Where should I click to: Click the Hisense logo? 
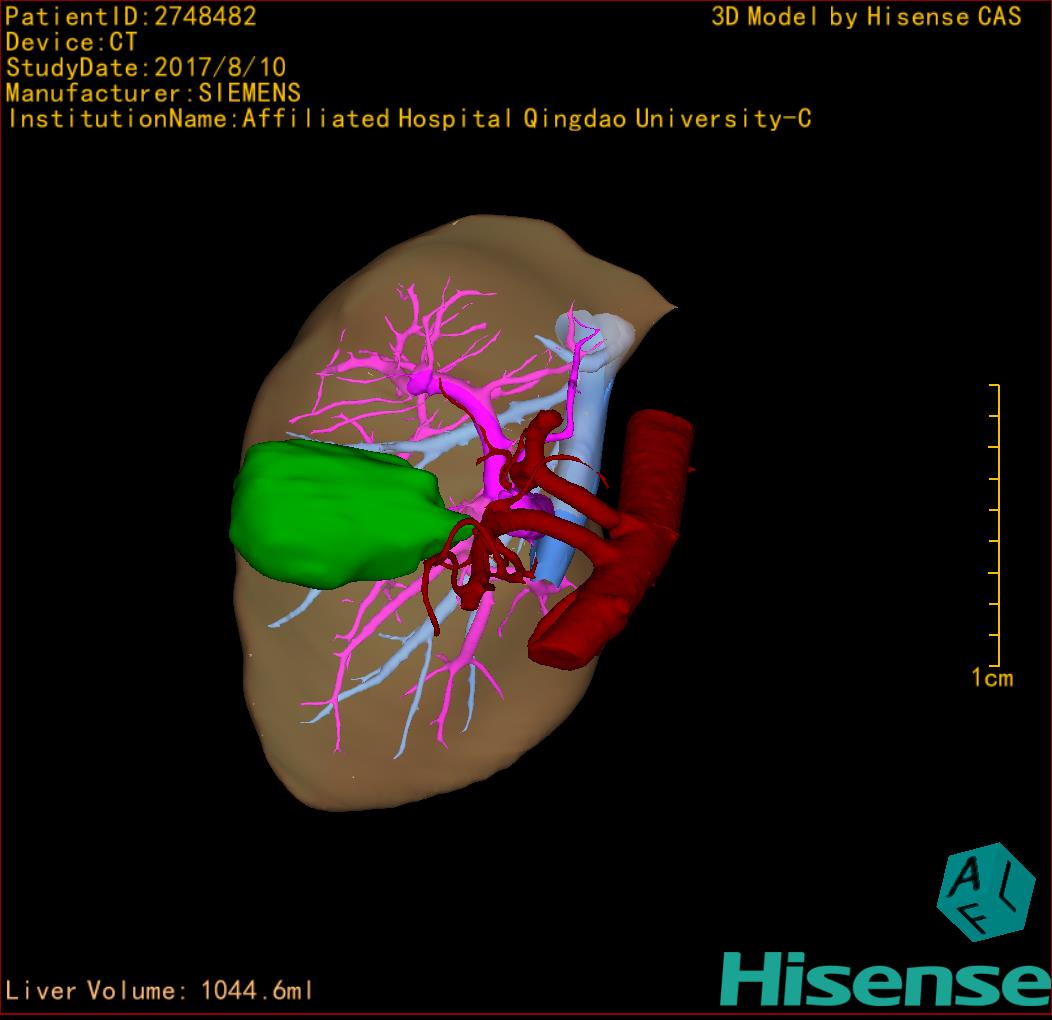coord(886,980)
